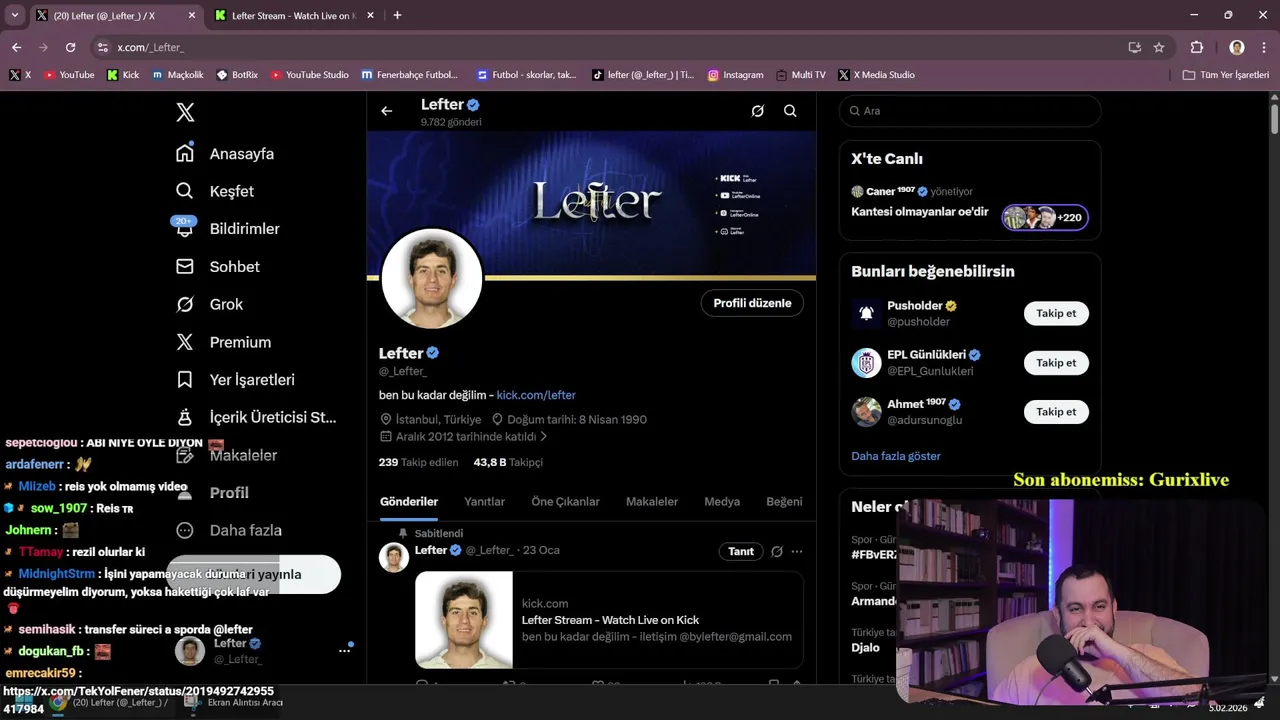Open Sohbet messages
1280x720 pixels.
tap(218, 266)
